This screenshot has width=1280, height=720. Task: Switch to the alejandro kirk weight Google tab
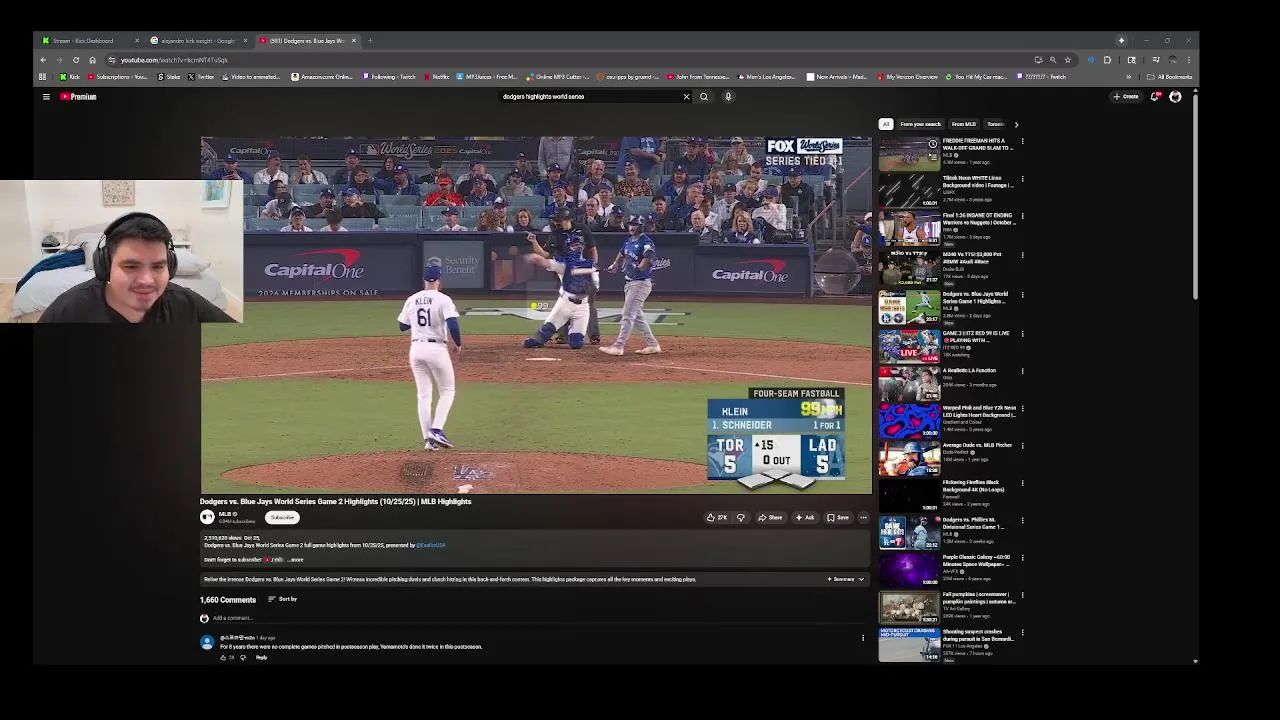198,41
